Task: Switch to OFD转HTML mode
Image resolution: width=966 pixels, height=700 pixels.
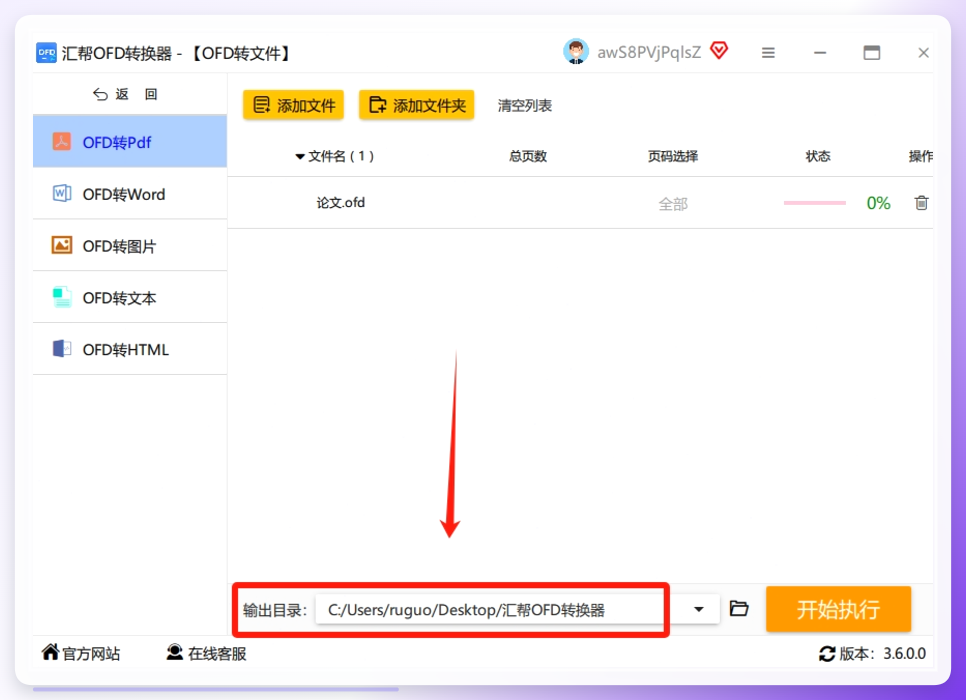Action: click(130, 349)
